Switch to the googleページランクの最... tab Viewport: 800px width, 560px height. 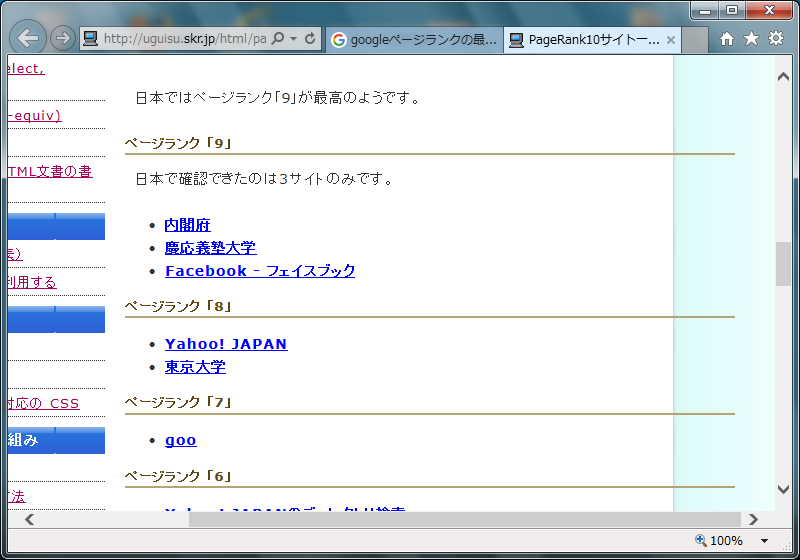(x=414, y=39)
